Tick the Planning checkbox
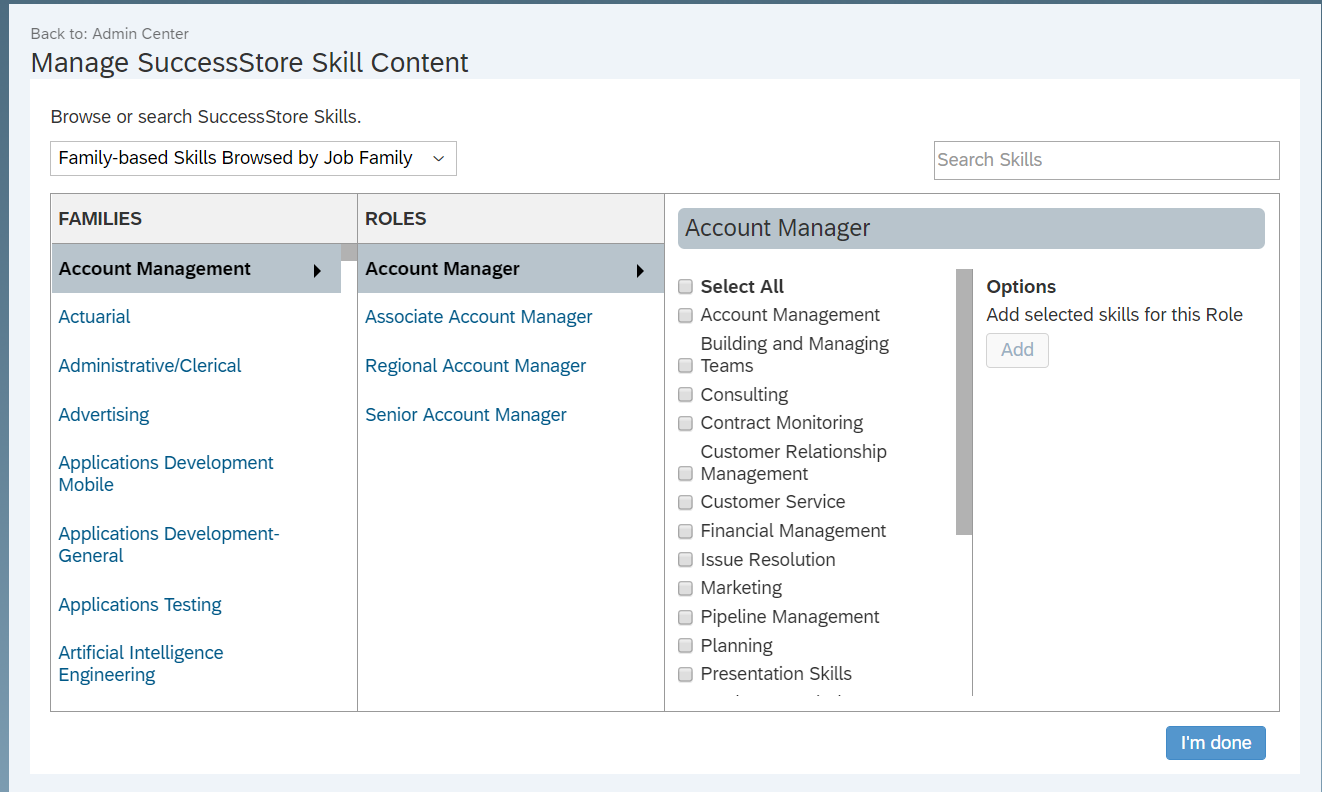 coord(685,646)
